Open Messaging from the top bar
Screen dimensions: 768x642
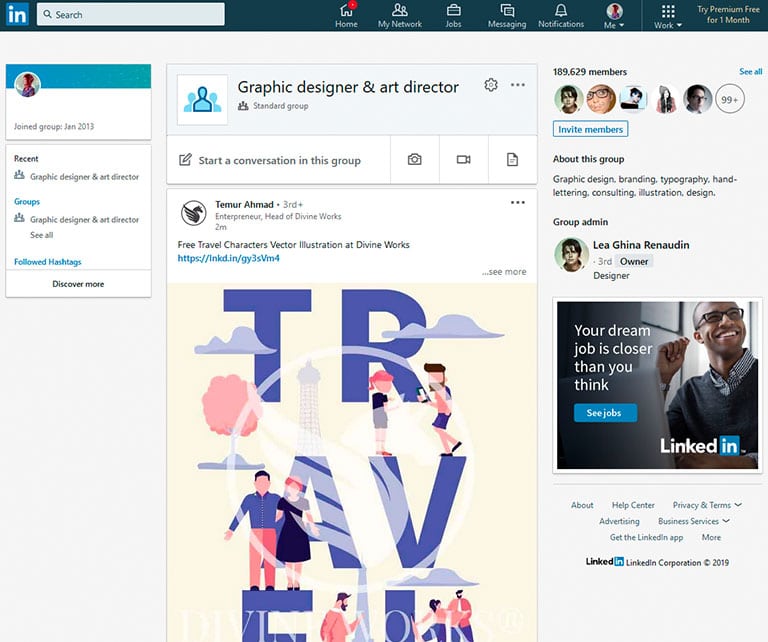pyautogui.click(x=507, y=16)
